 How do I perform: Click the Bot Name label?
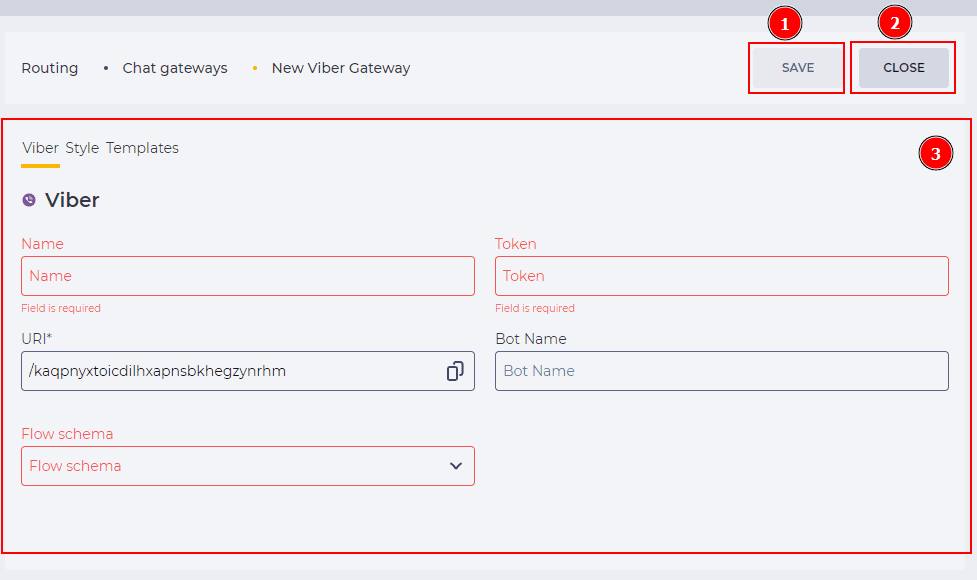531,339
